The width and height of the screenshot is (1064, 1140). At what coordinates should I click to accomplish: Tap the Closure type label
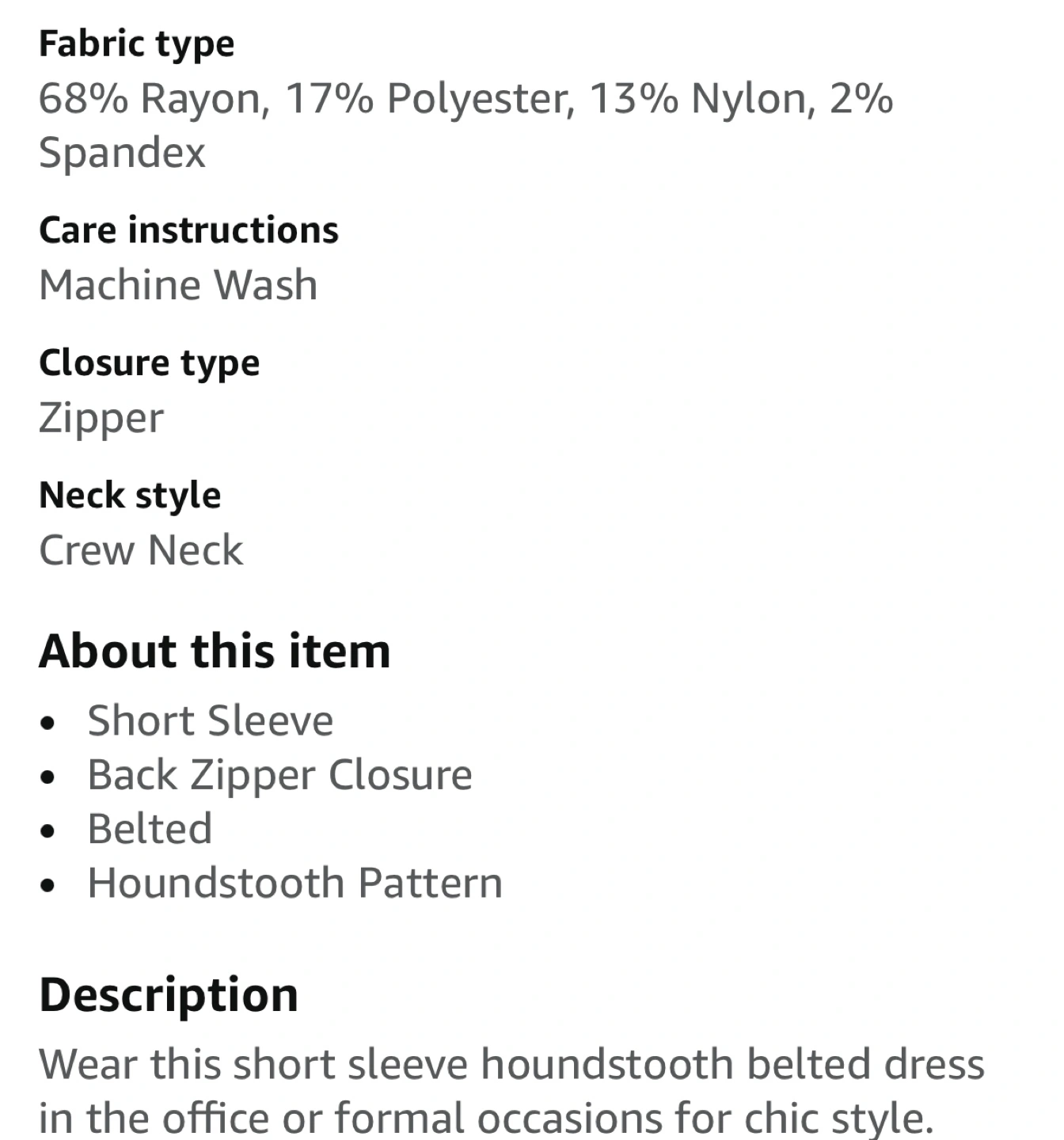149,363
